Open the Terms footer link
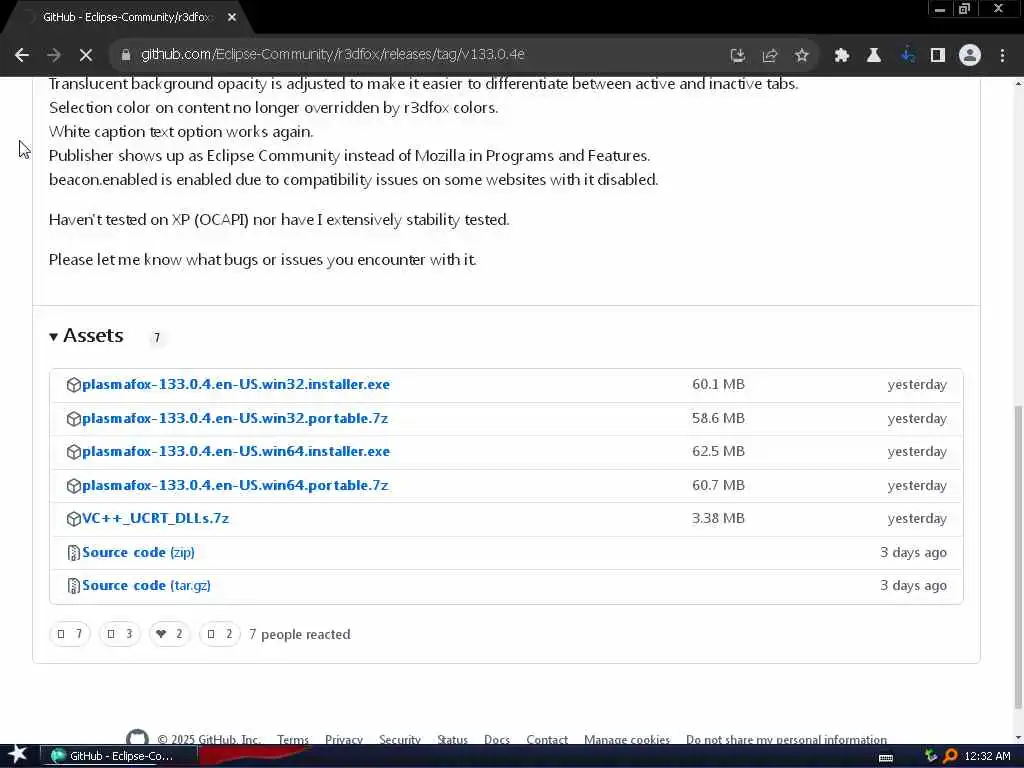Screen dimensions: 1024x768 pos(293,739)
